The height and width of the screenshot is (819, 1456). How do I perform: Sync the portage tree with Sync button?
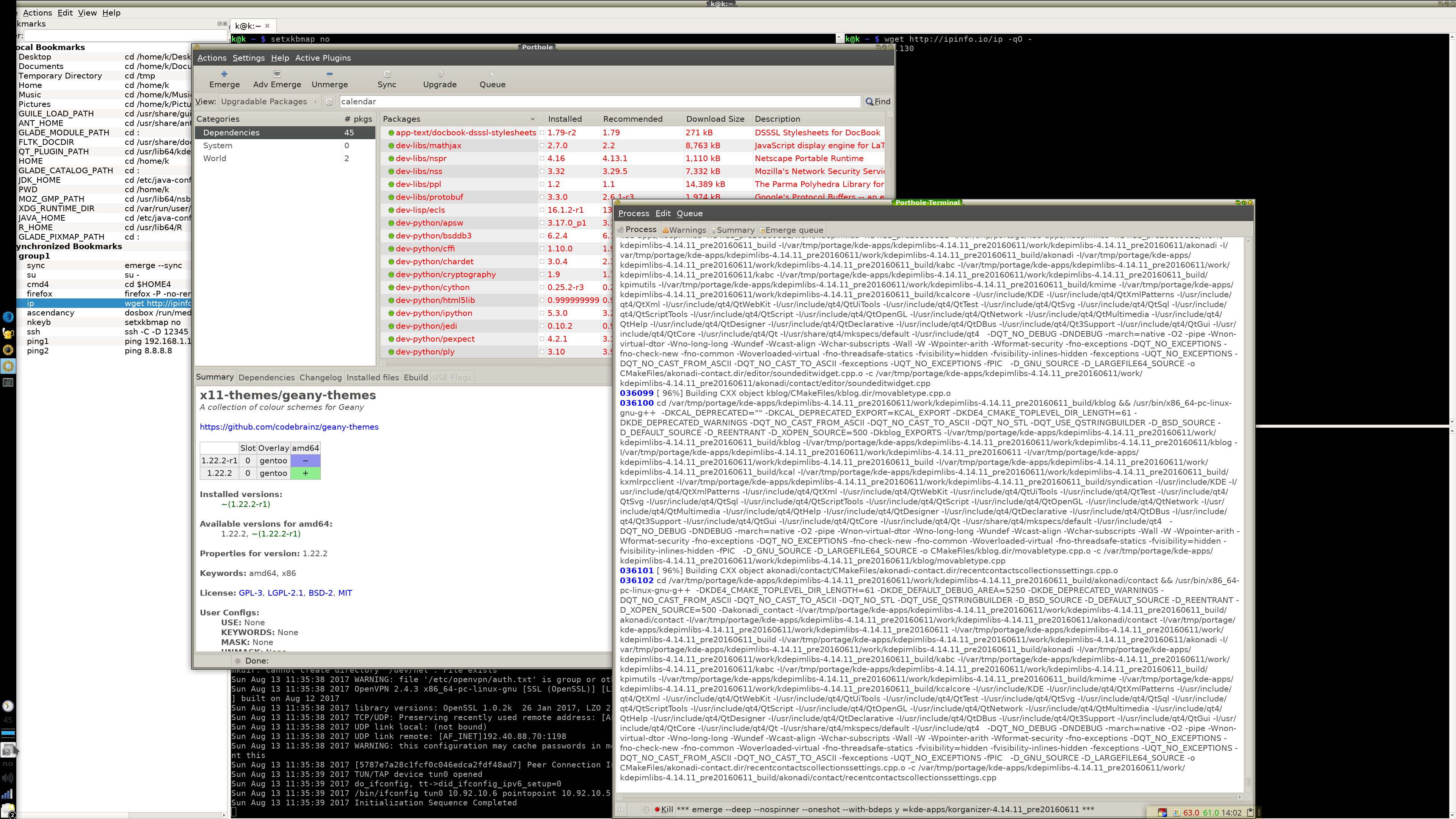[x=387, y=79]
